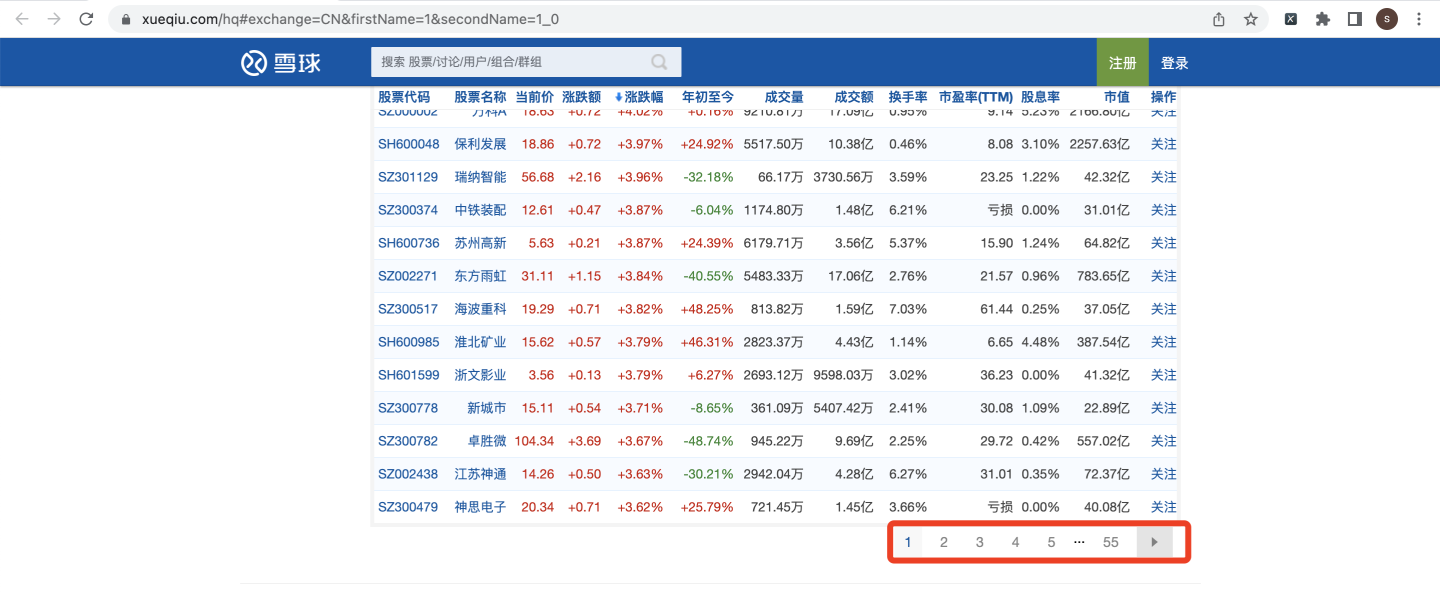This screenshot has width=1440, height=592.
Task: Open stock code SZ002438
Action: click(x=408, y=474)
